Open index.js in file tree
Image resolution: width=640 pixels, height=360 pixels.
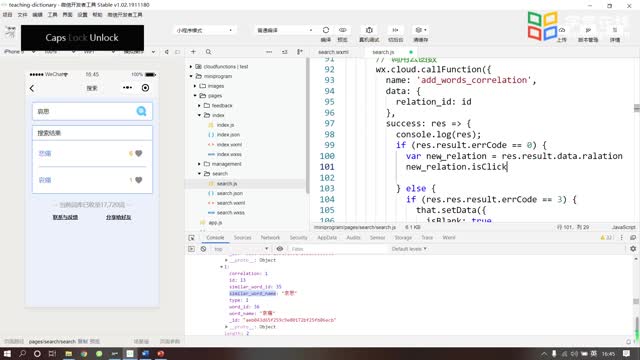pyautogui.click(x=225, y=125)
